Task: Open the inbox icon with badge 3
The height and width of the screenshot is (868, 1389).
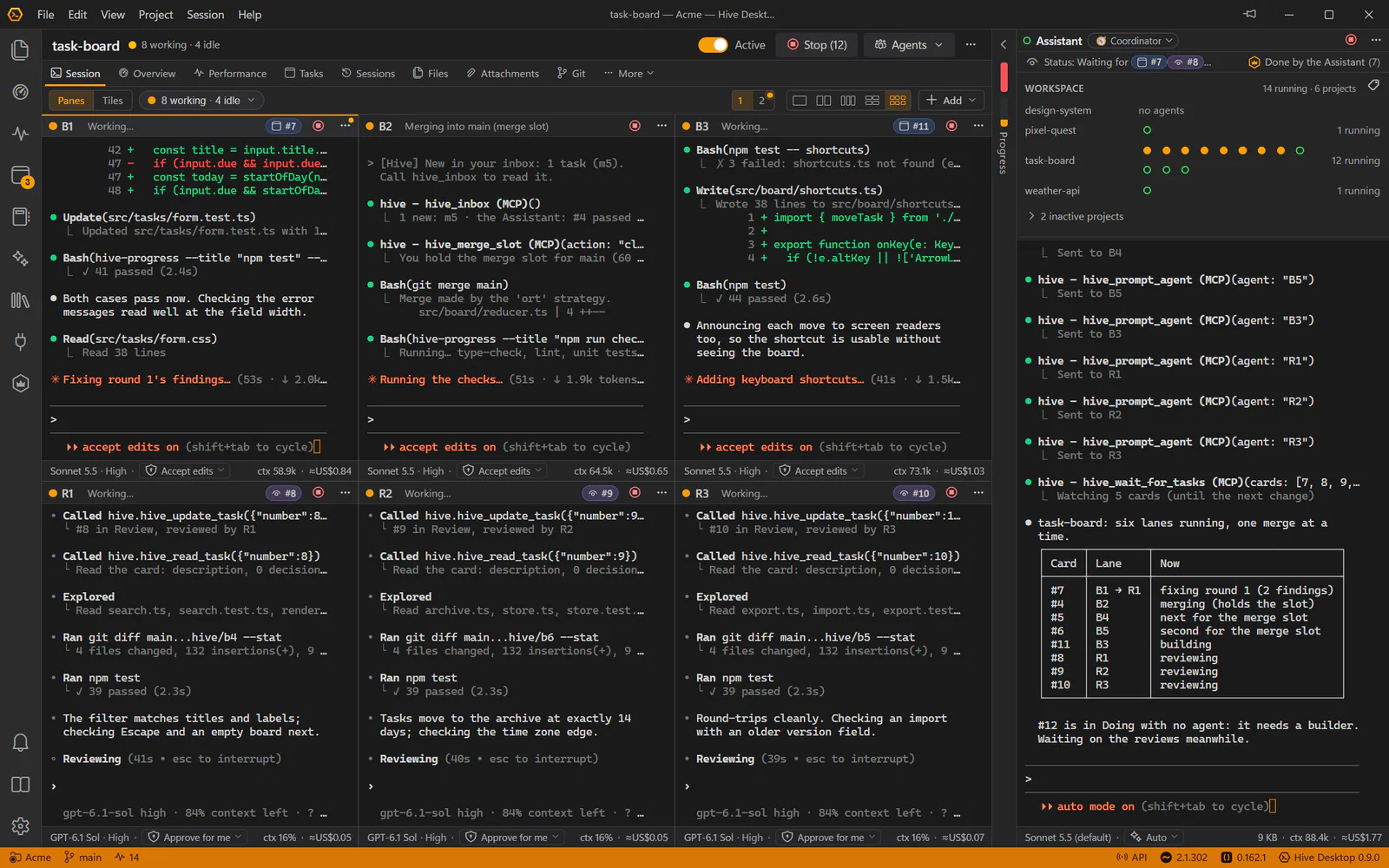Action: pyautogui.click(x=20, y=175)
